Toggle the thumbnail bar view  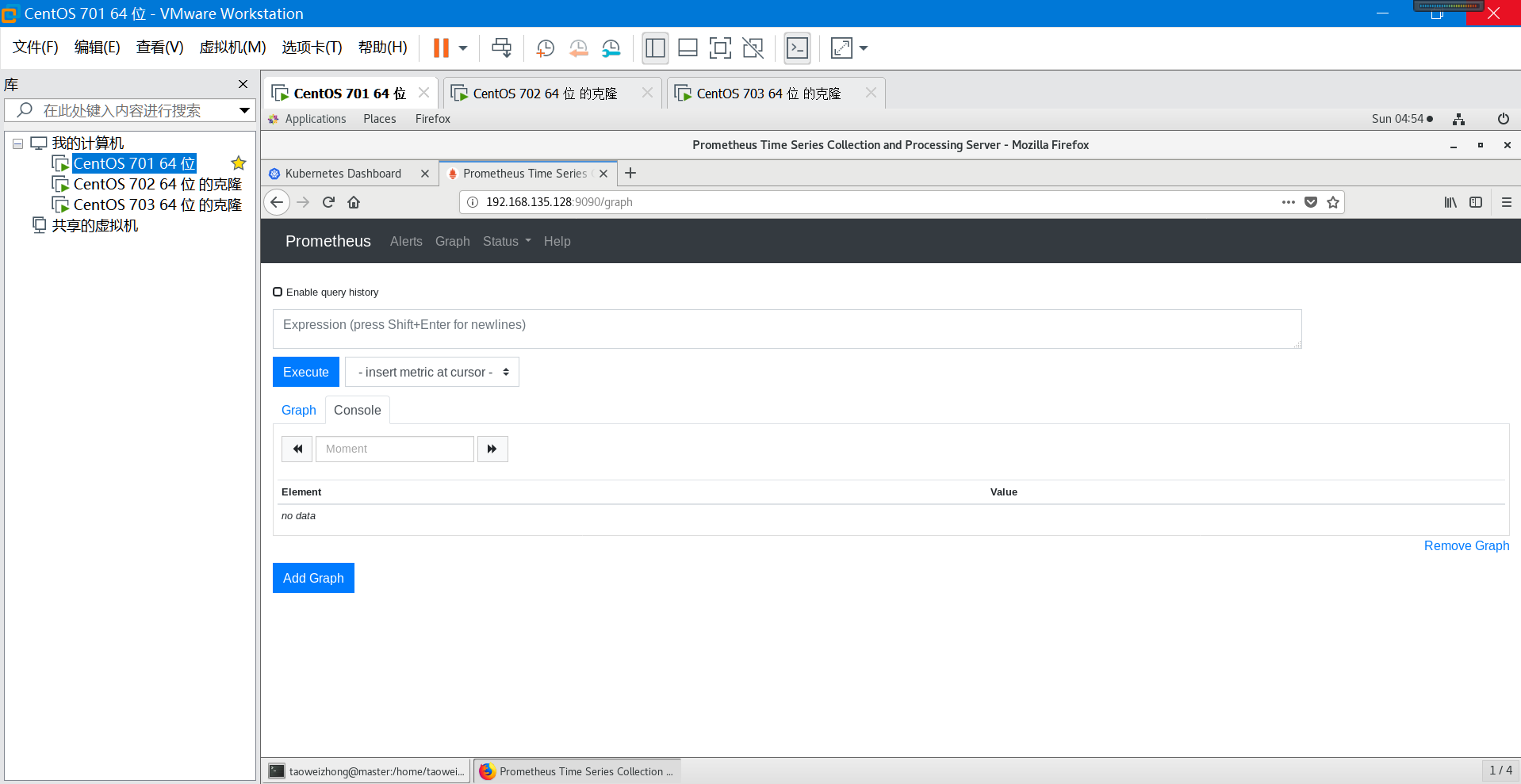[x=688, y=48]
